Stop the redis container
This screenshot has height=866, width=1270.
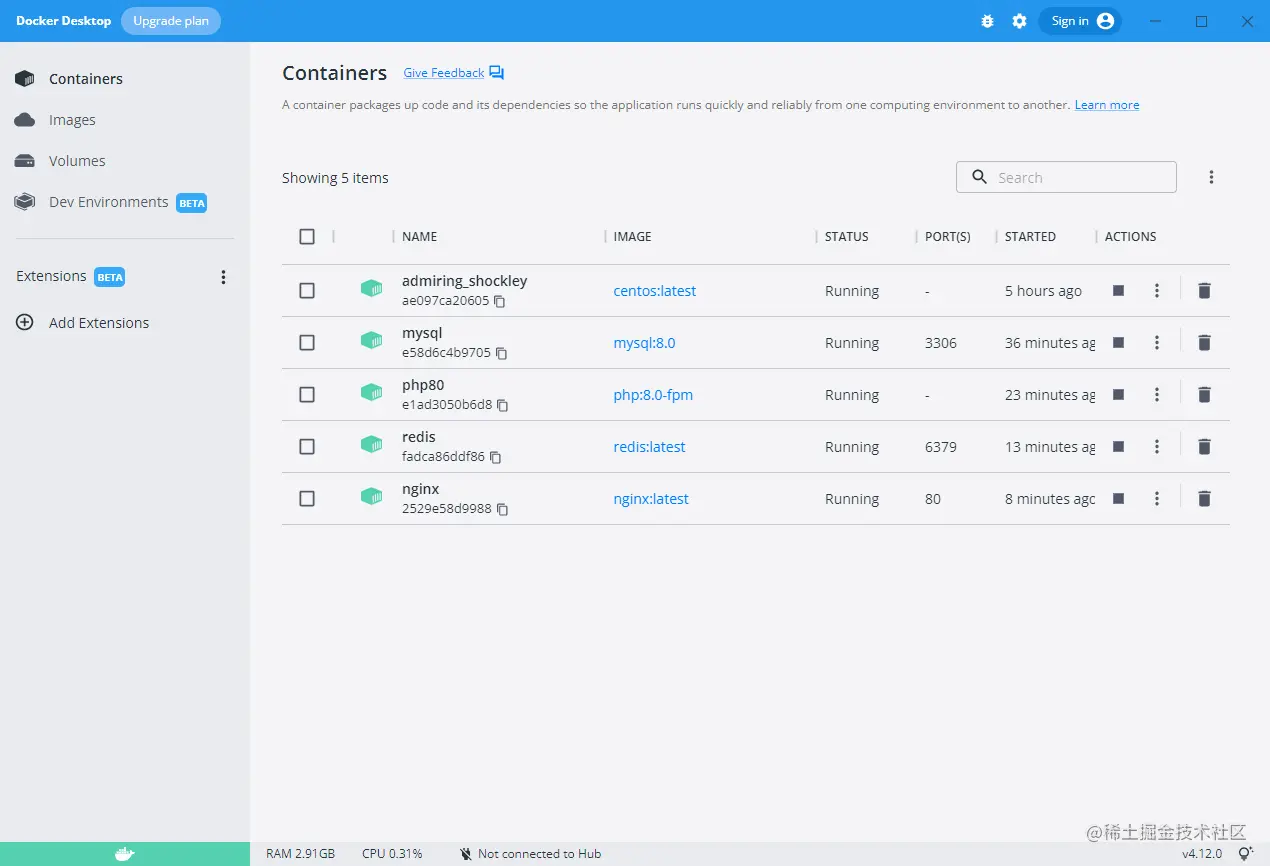(1119, 446)
